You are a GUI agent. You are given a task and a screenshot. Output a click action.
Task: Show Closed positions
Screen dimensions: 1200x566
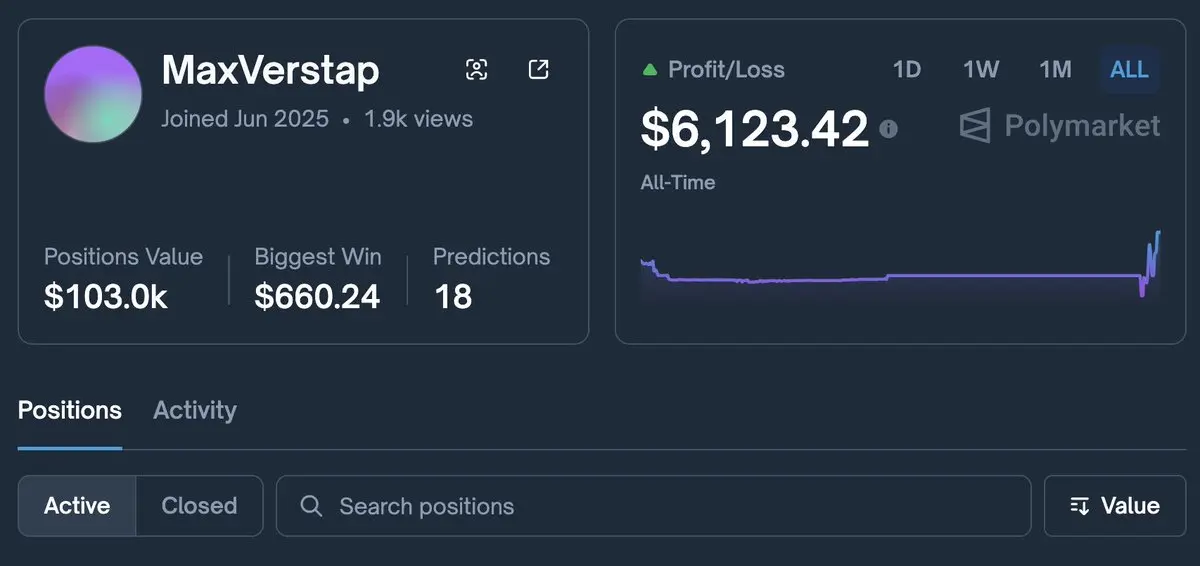pos(199,506)
